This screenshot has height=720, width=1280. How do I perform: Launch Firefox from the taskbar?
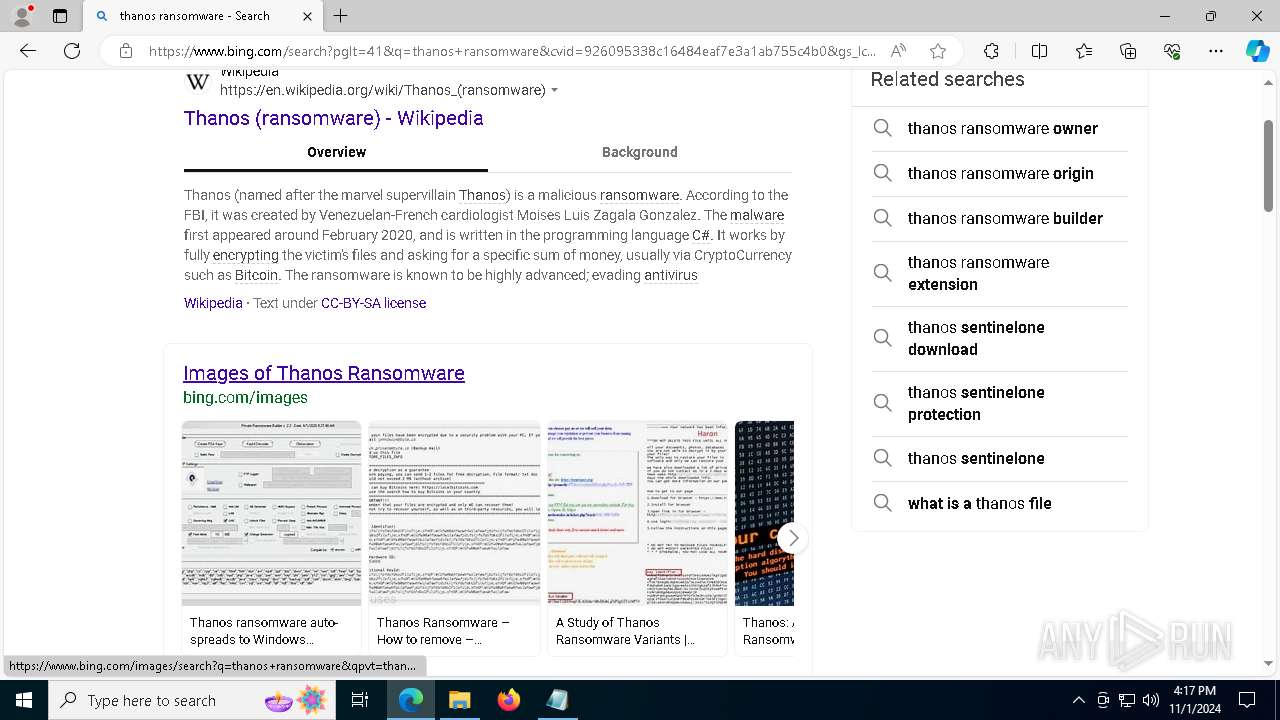(x=508, y=700)
